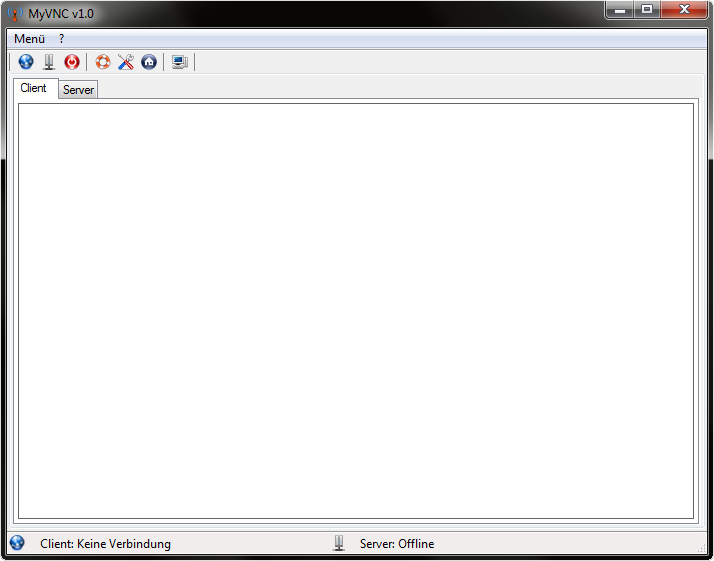Screen dimensions: 714x561
Task: Open settings via the screwdriver and wrench icon
Action: click(x=126, y=62)
